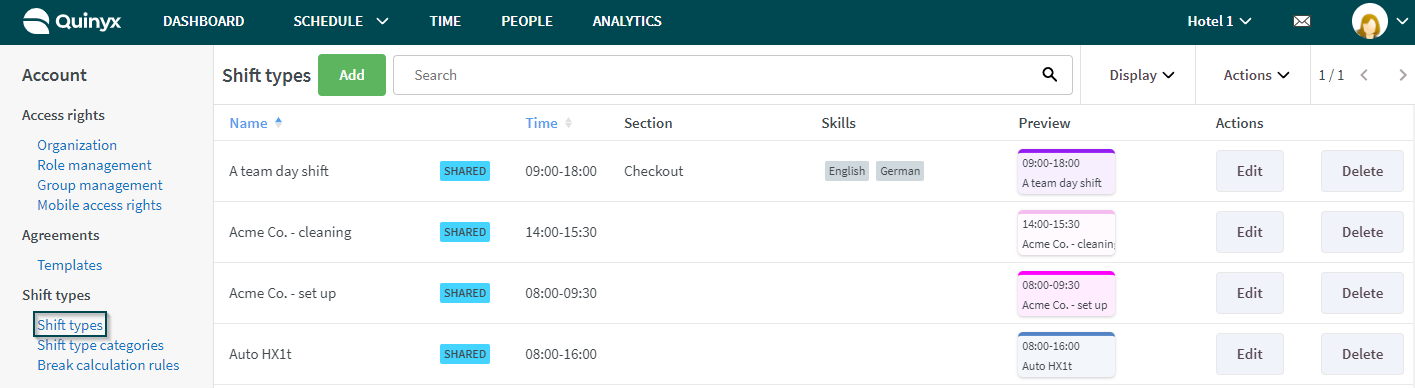Open Role management link

click(94, 165)
